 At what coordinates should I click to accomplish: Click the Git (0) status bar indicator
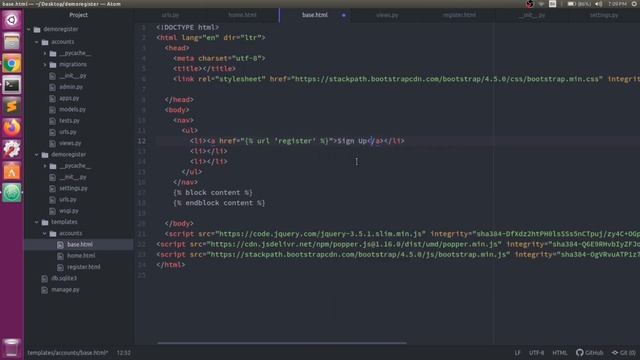623,353
